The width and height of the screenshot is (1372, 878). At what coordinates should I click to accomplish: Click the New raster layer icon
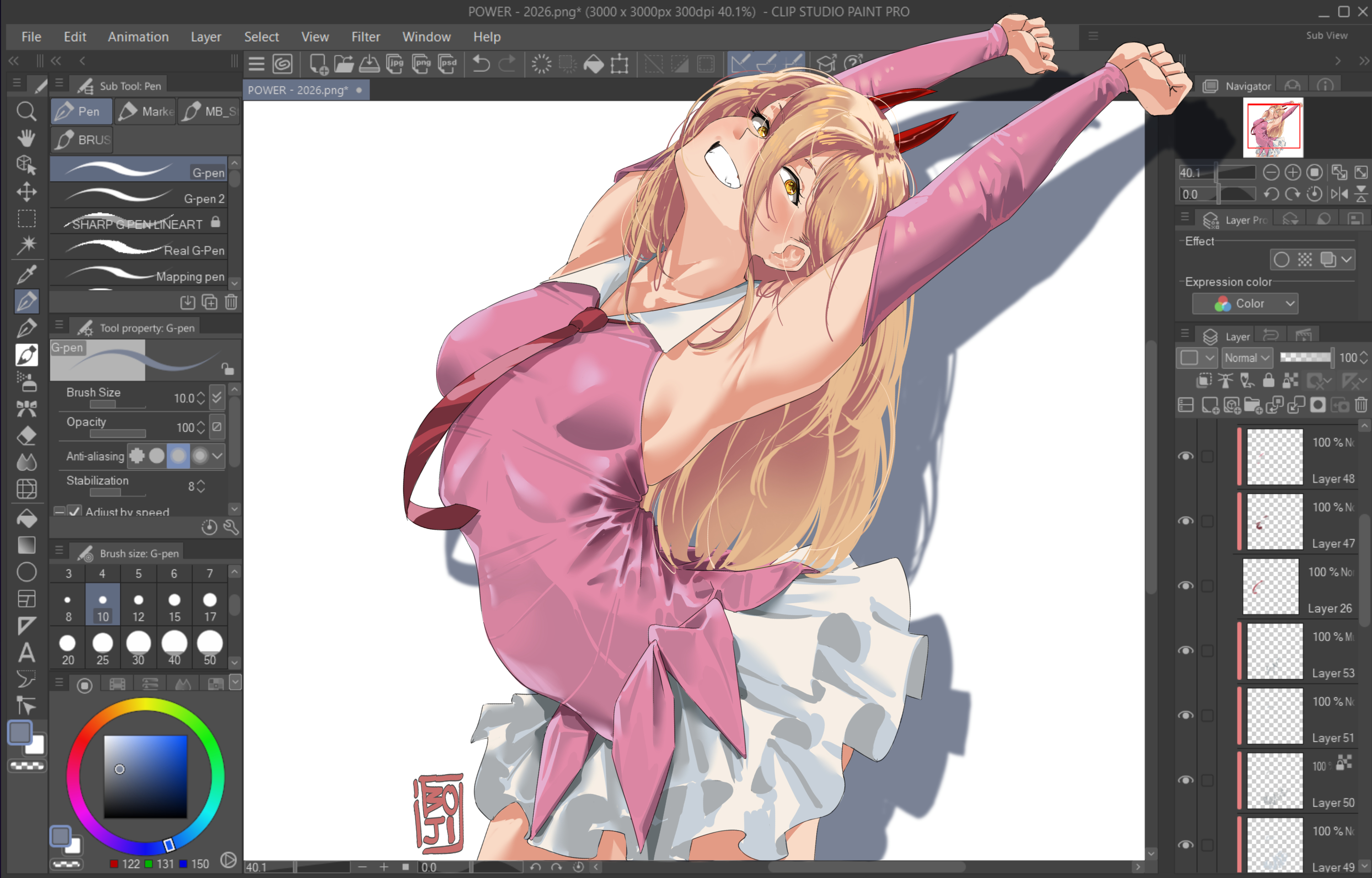[x=1210, y=405]
